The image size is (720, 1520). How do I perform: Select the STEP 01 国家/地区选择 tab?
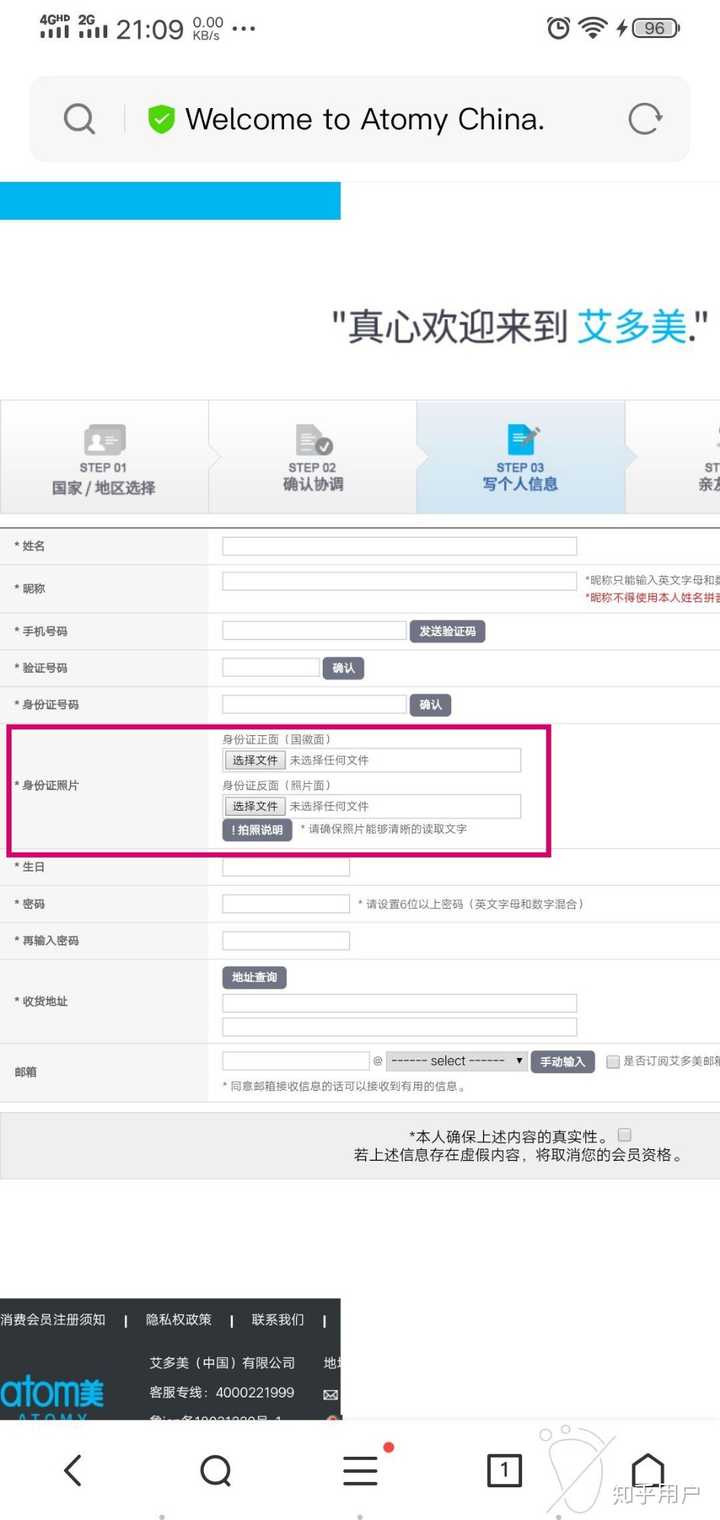pyautogui.click(x=104, y=457)
